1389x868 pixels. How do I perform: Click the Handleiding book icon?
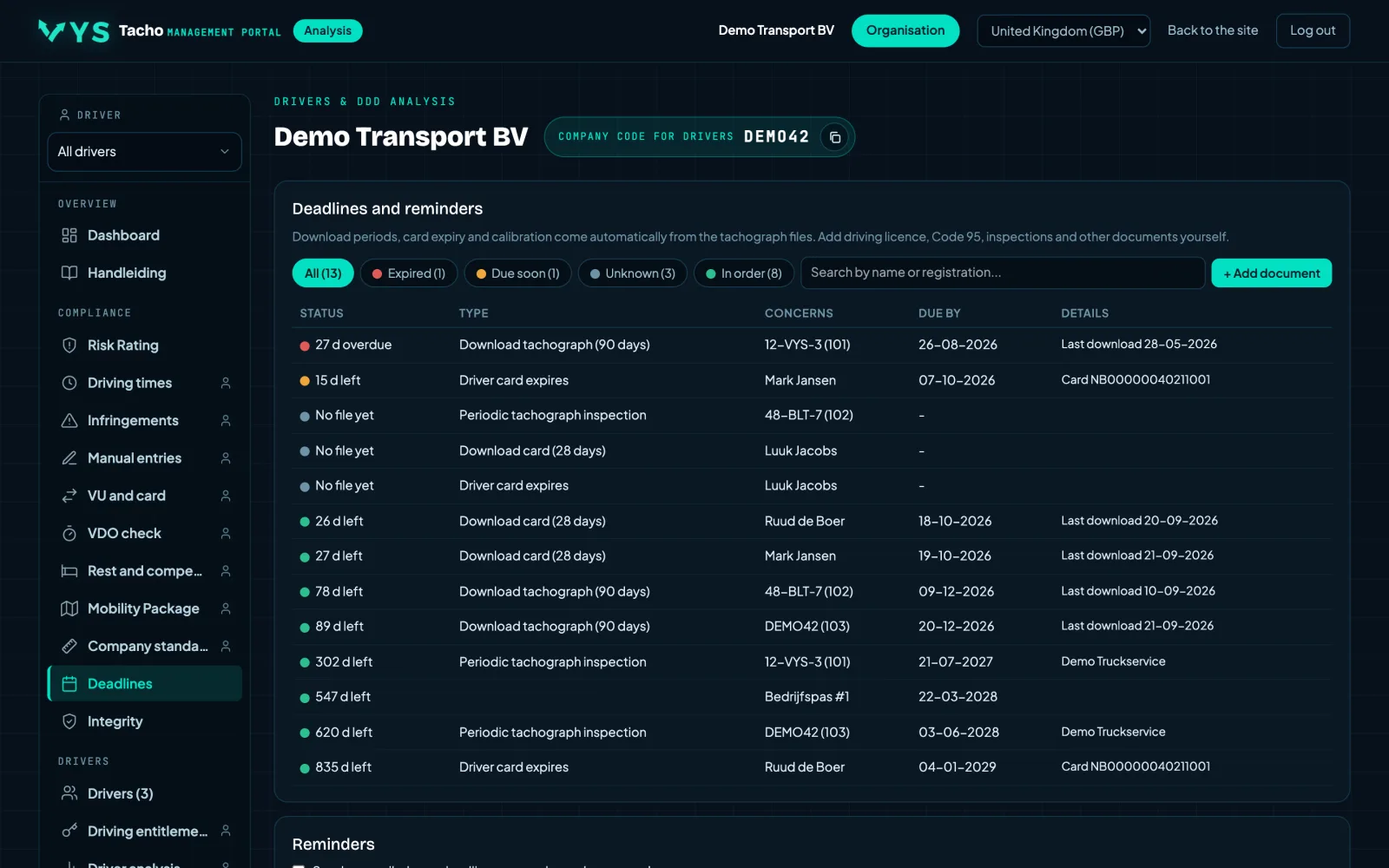(69, 273)
